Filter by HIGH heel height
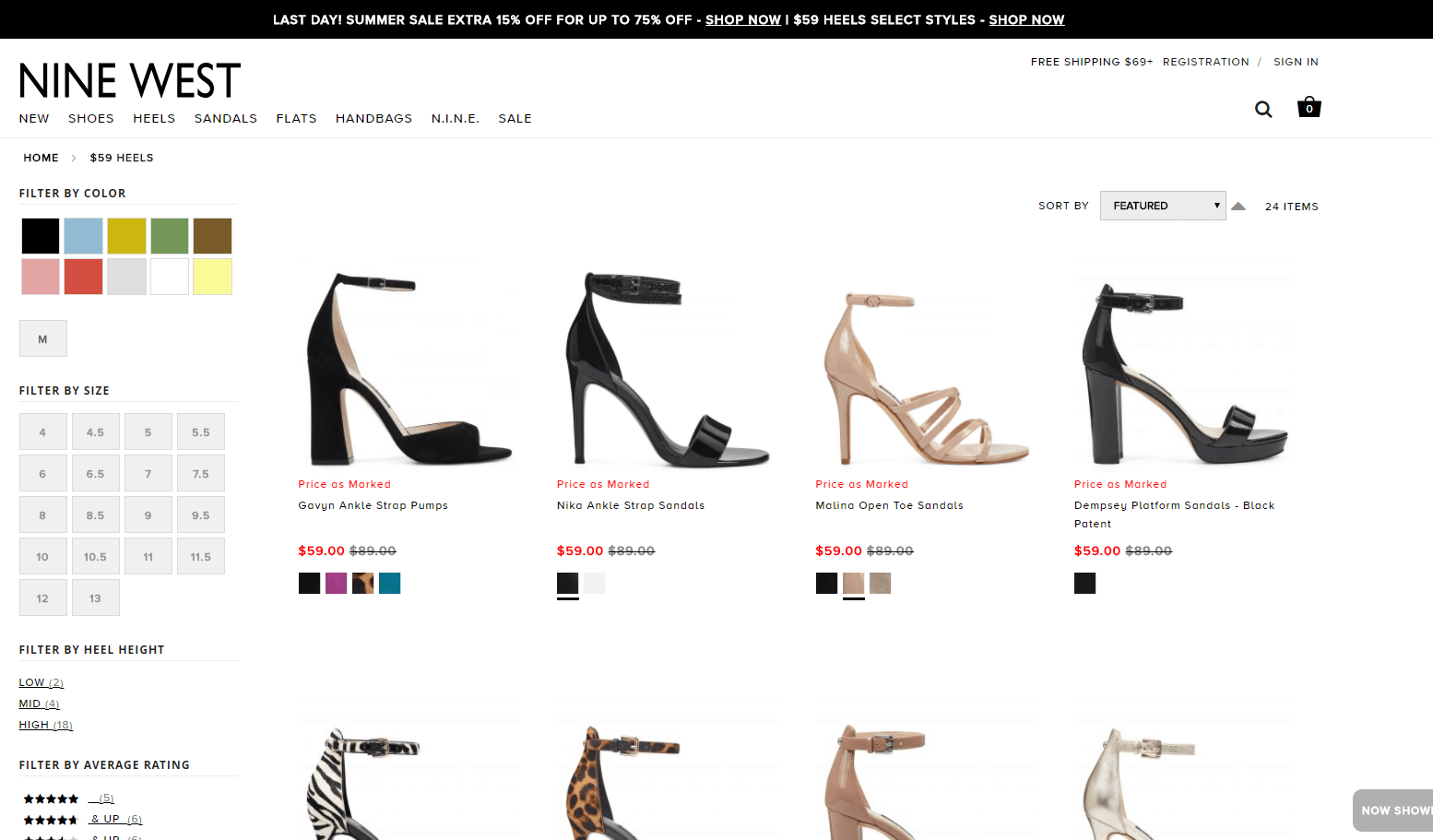Screen dimensions: 1433x840 (x=46, y=725)
